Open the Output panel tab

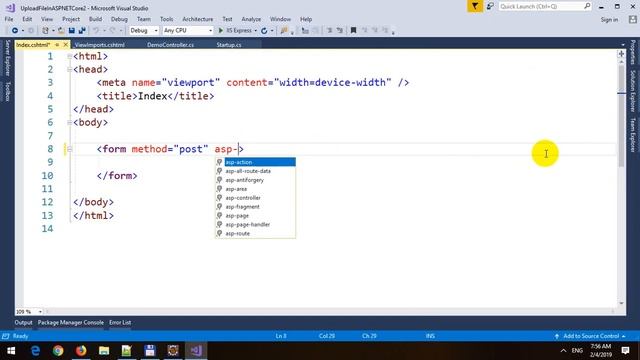(23, 322)
